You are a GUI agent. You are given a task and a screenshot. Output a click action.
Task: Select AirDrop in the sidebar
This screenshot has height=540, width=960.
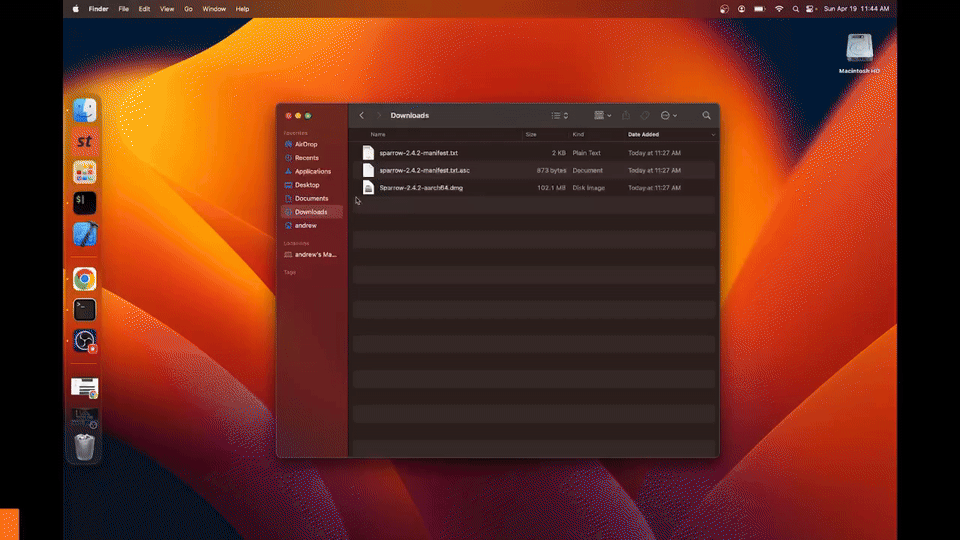[x=305, y=144]
